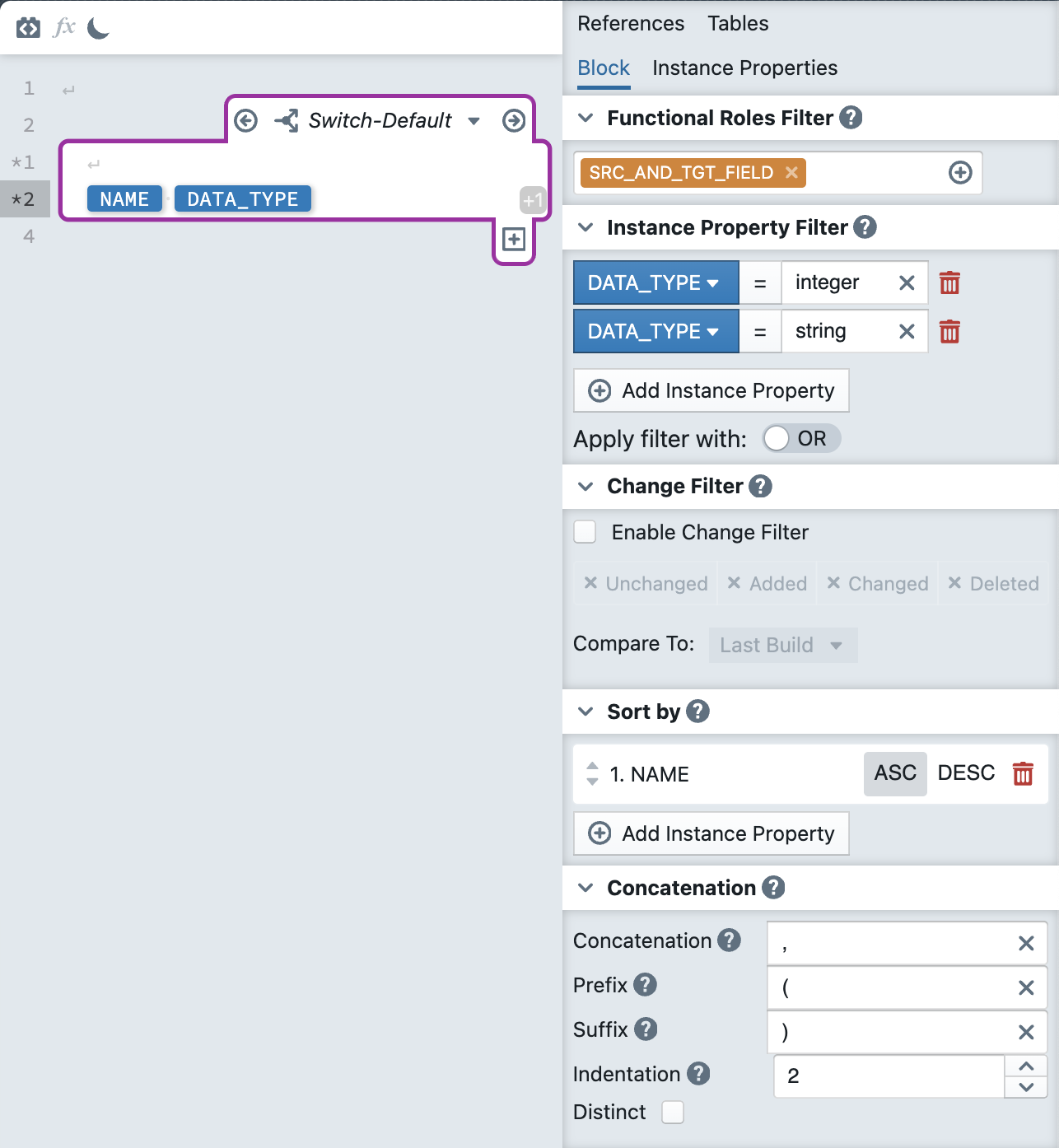Click the code snapshot icon in toolbar
The image size is (1059, 1148).
[28, 28]
